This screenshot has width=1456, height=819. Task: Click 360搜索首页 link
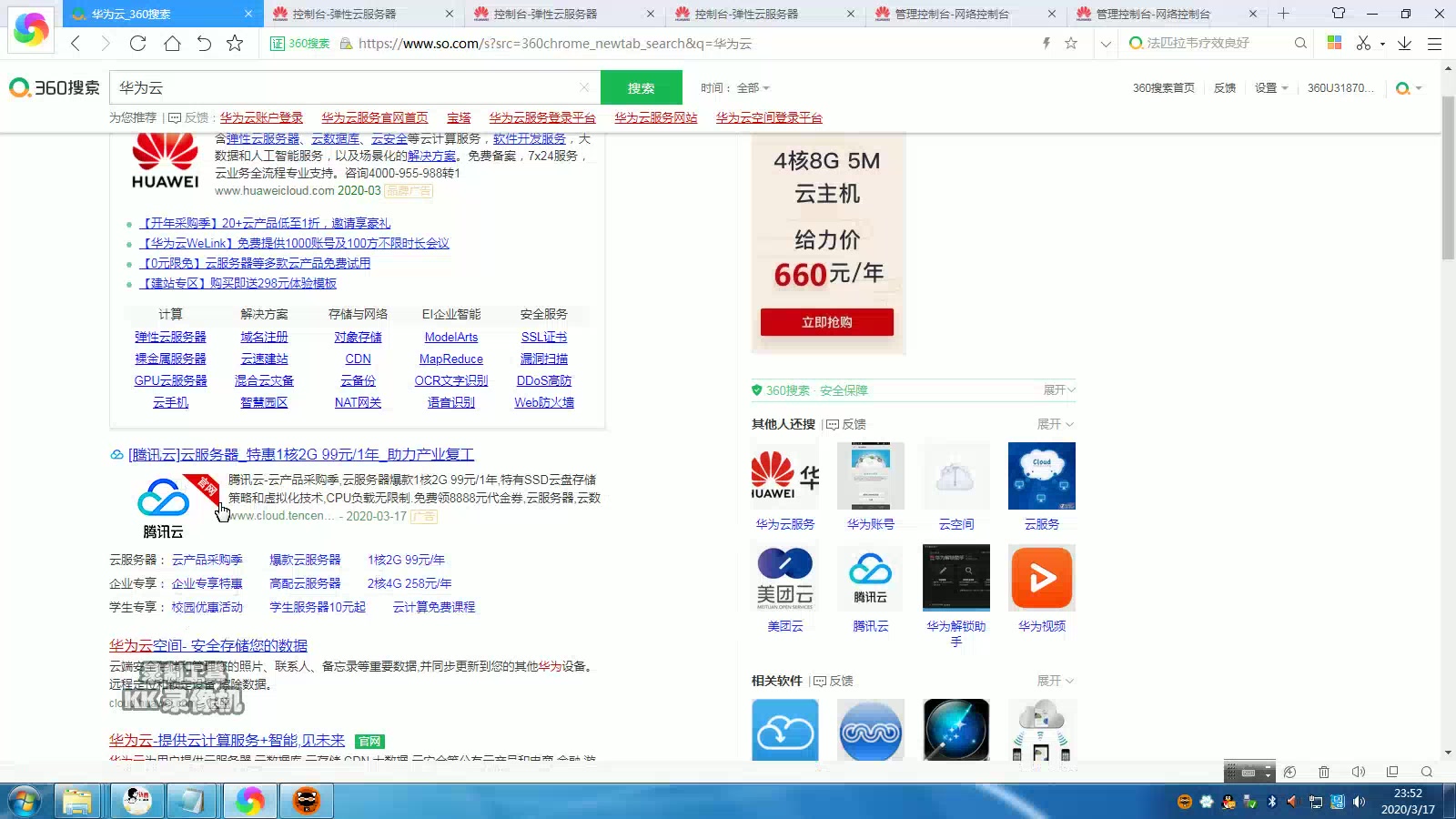click(1163, 87)
